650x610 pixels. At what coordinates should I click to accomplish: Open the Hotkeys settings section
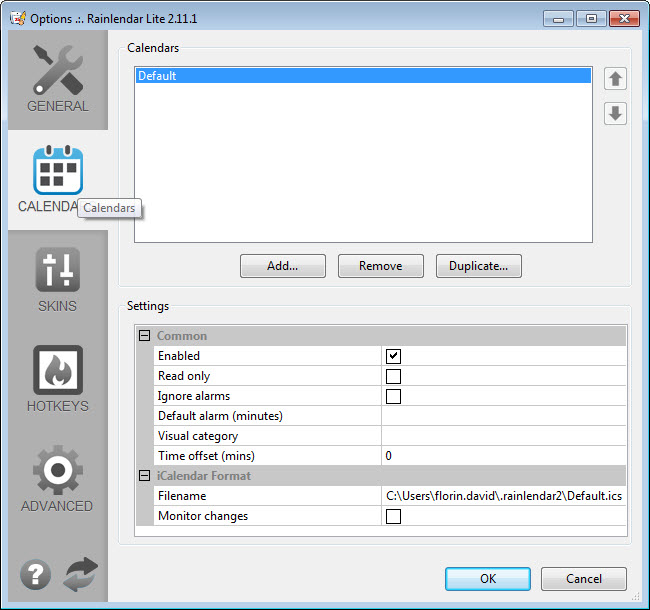pyautogui.click(x=58, y=370)
